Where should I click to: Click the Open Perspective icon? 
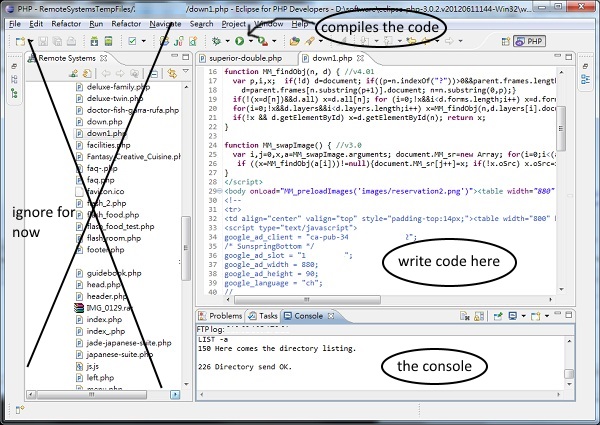(506, 41)
